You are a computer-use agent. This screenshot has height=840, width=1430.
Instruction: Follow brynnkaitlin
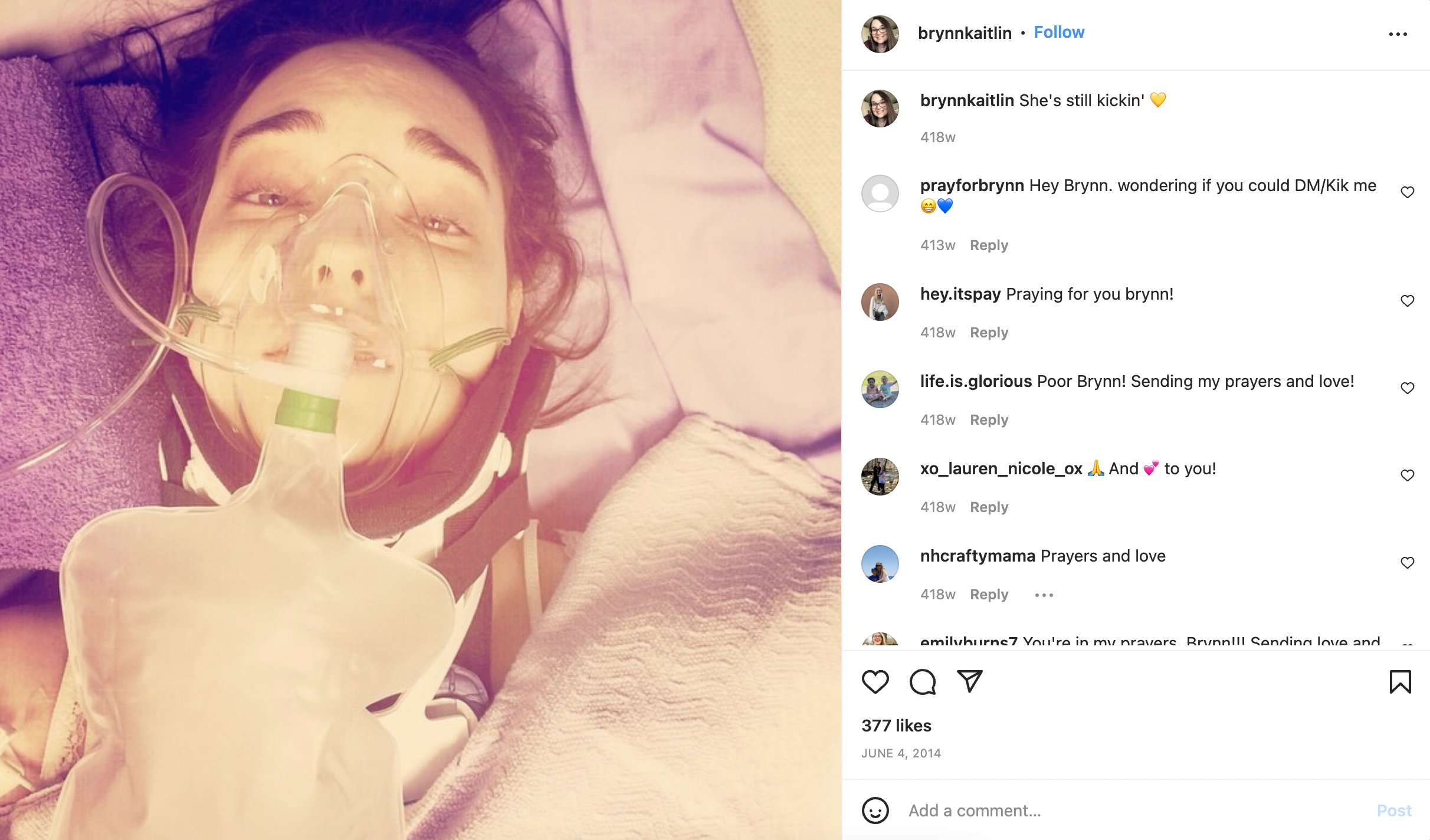pyautogui.click(x=1059, y=32)
